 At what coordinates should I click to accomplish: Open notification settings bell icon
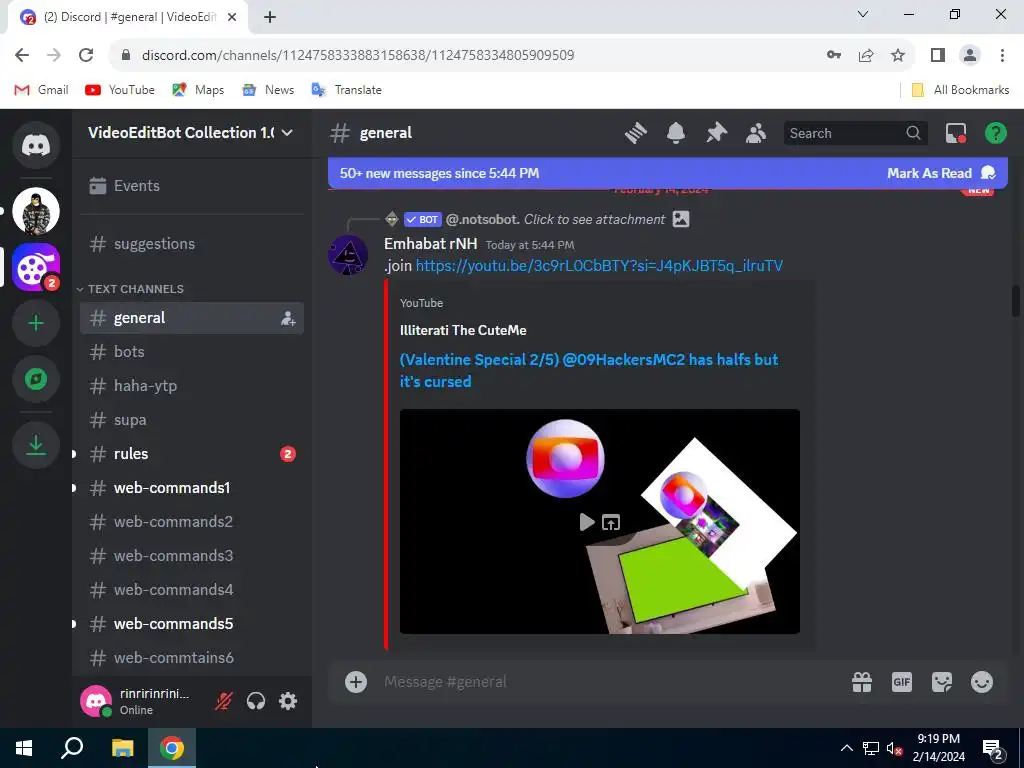pyautogui.click(x=676, y=133)
